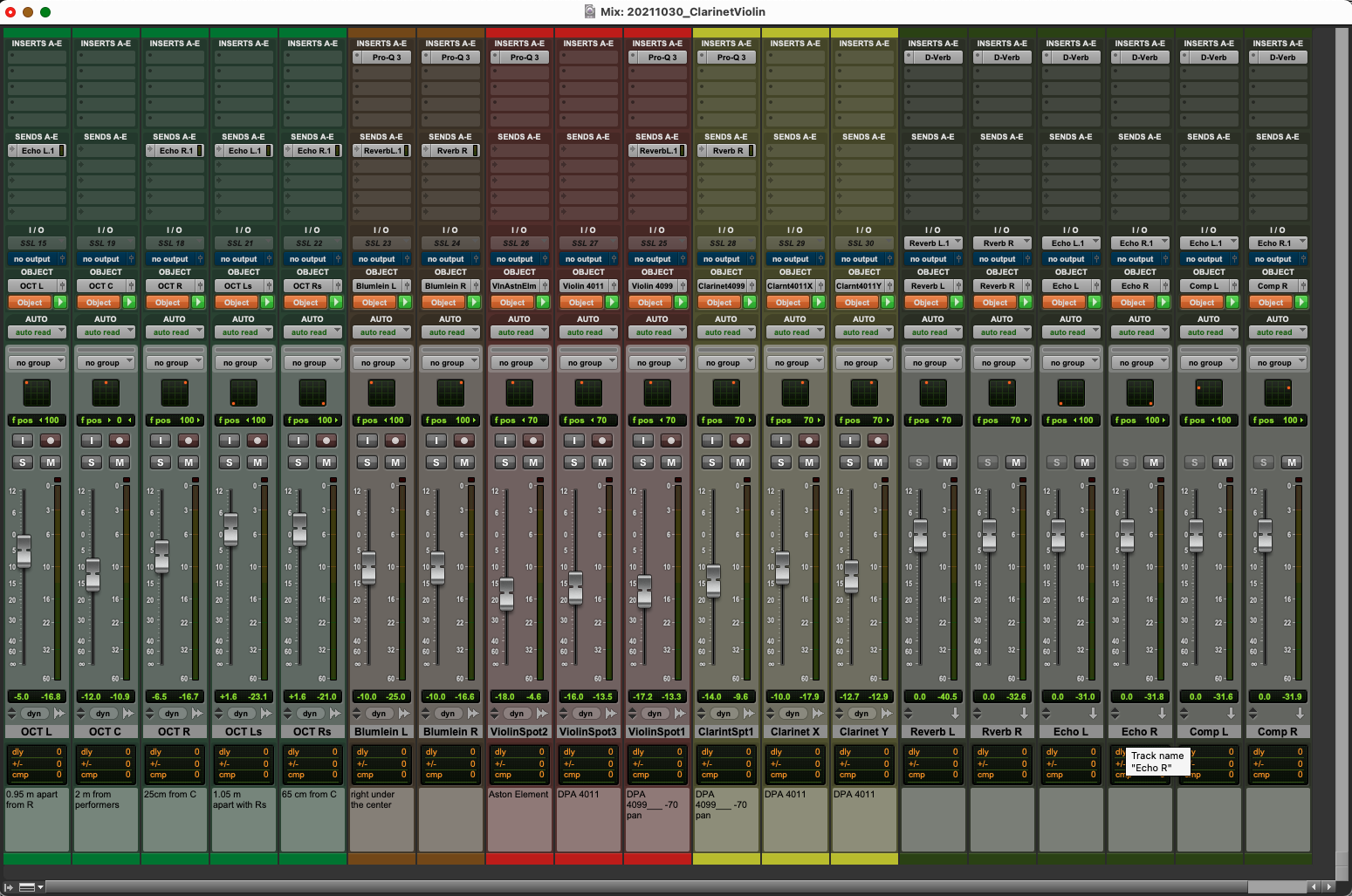Click the f pos pan value on OCT Rs
This screenshot has height=896, width=1352.
pos(312,420)
